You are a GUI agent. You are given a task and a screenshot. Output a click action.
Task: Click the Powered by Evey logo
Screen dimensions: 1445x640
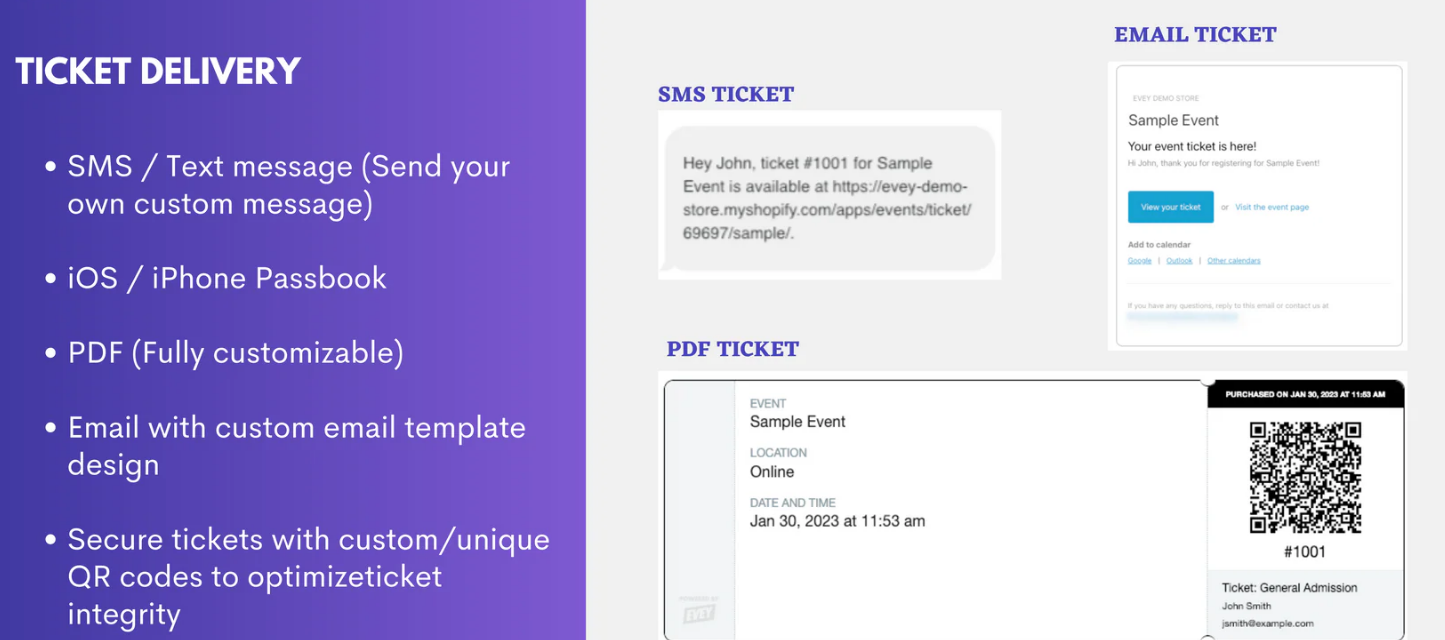click(699, 610)
